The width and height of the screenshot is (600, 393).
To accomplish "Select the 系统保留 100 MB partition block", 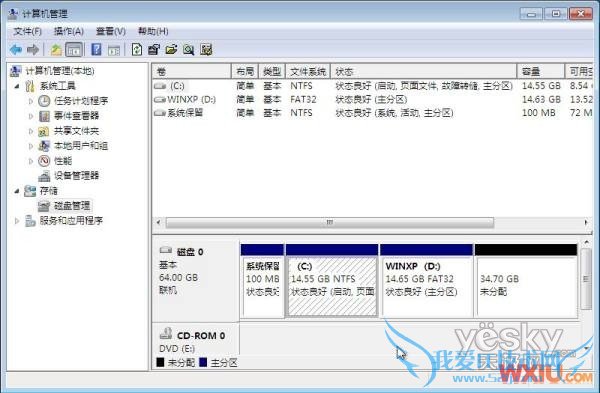I will (x=262, y=281).
